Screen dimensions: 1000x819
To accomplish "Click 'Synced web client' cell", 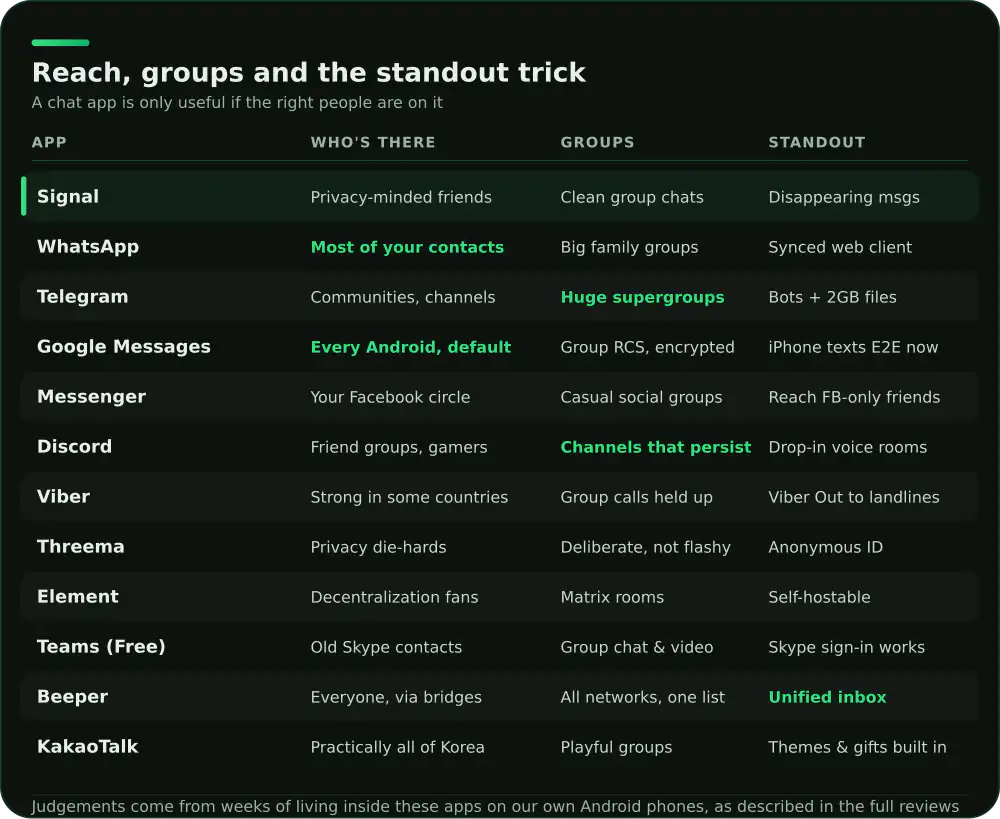I will click(x=840, y=247).
